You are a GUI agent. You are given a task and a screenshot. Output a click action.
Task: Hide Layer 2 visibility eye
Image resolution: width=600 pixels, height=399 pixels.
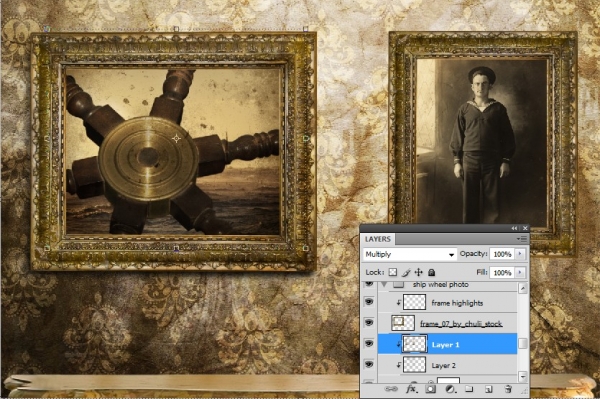click(x=369, y=364)
